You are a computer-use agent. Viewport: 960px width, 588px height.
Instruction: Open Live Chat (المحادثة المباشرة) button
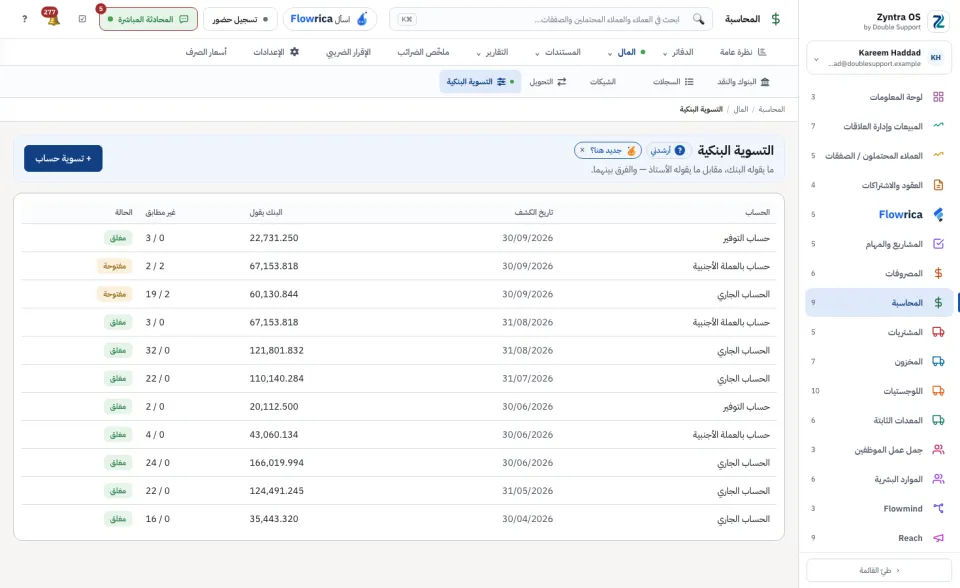click(148, 19)
